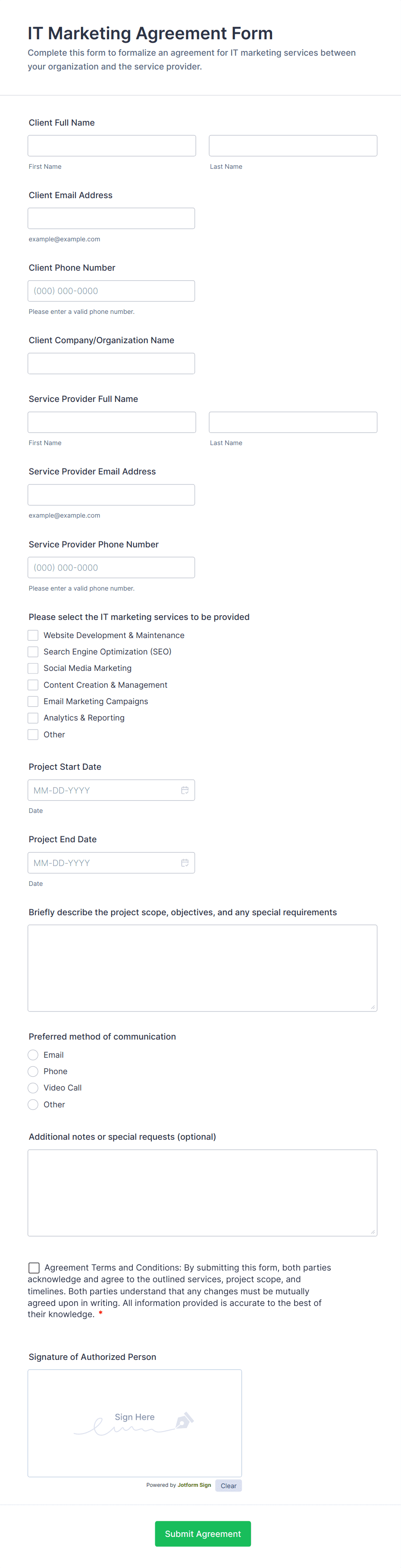
Task: Clear the signature field
Action: [x=229, y=1485]
